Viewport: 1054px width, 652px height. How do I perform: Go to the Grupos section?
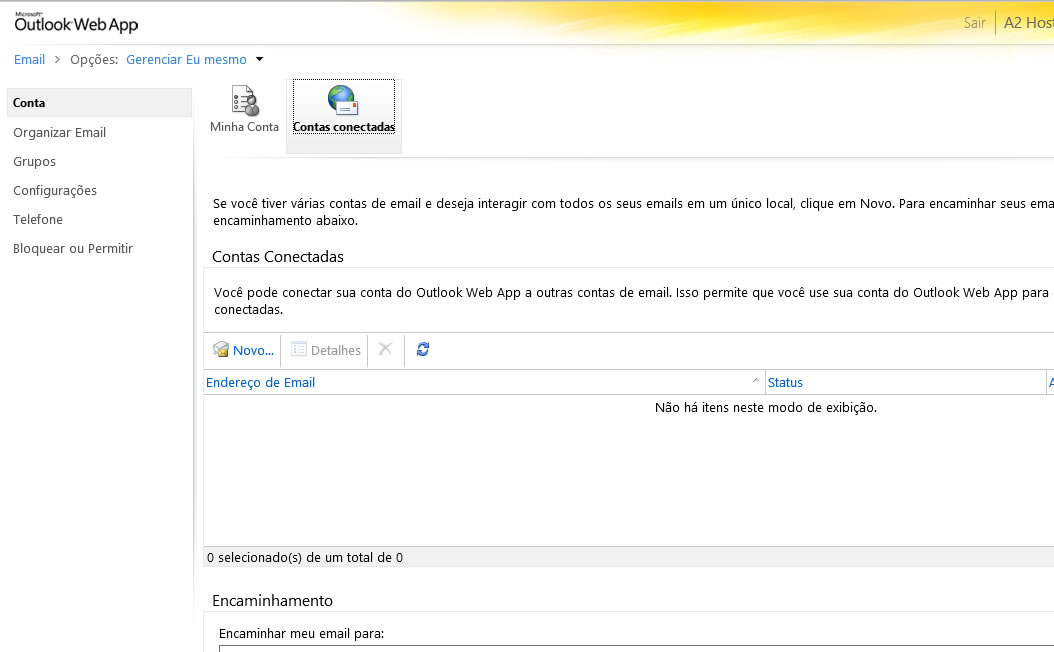pos(34,161)
